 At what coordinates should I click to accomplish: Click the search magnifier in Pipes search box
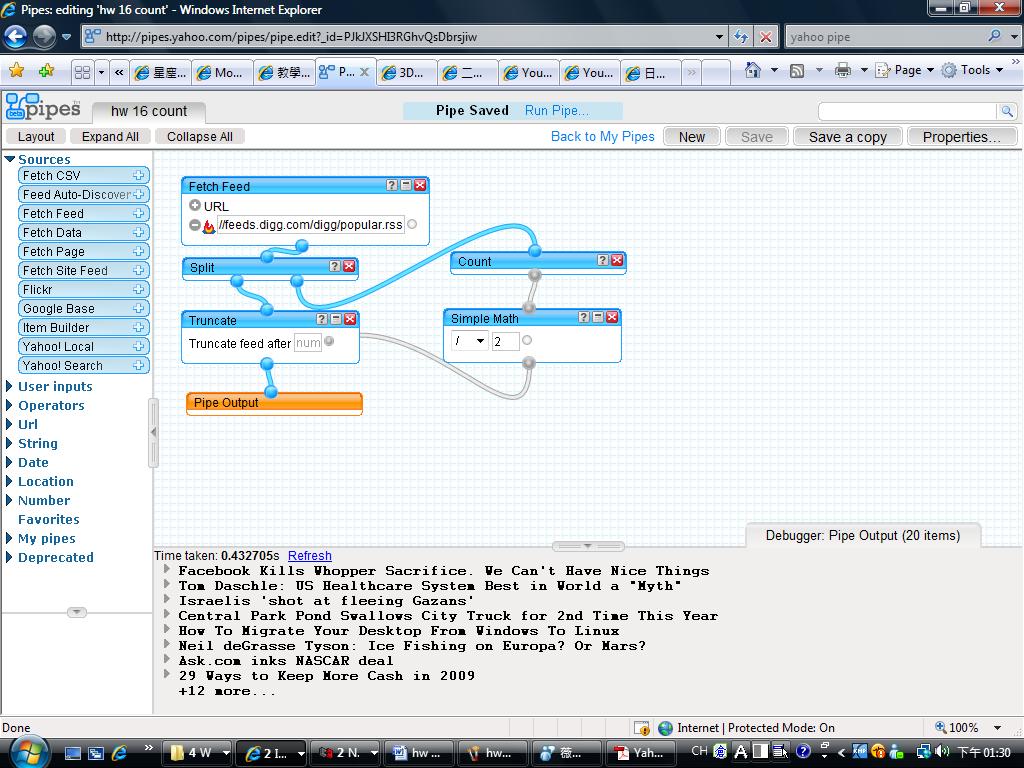coord(1007,112)
